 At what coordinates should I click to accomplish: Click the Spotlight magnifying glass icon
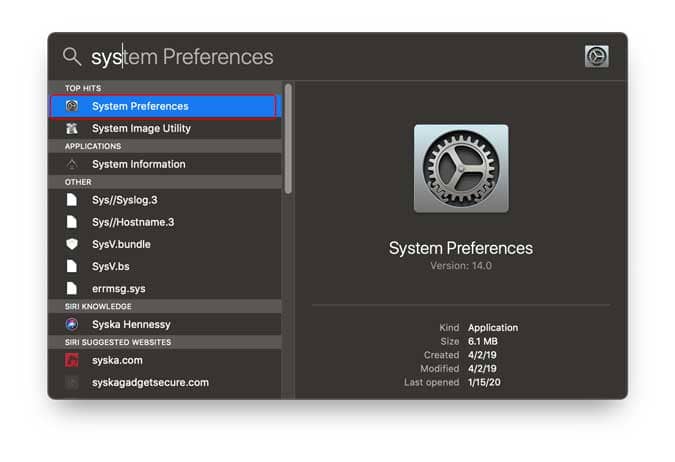point(72,56)
